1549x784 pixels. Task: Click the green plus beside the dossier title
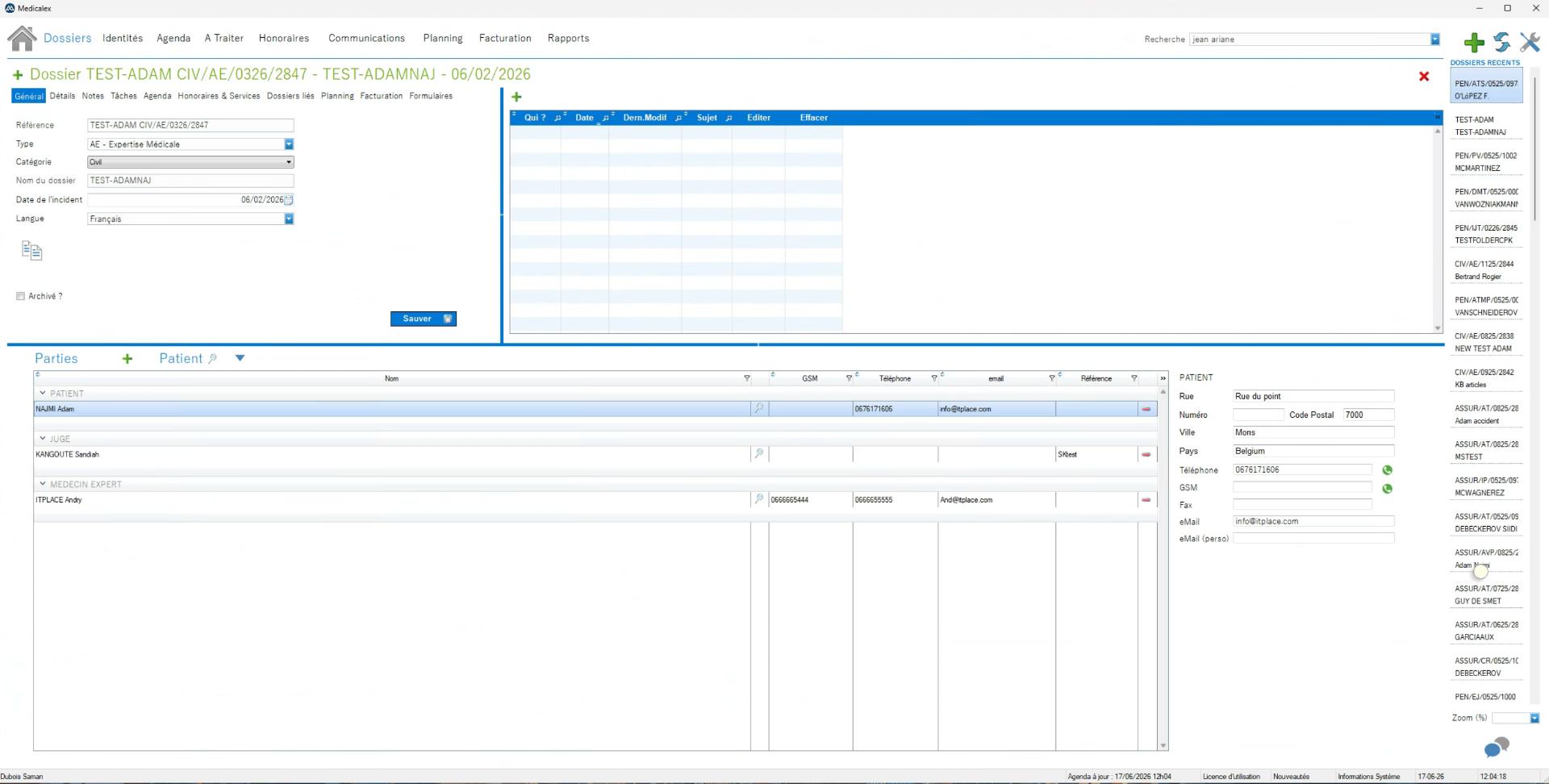click(x=18, y=75)
